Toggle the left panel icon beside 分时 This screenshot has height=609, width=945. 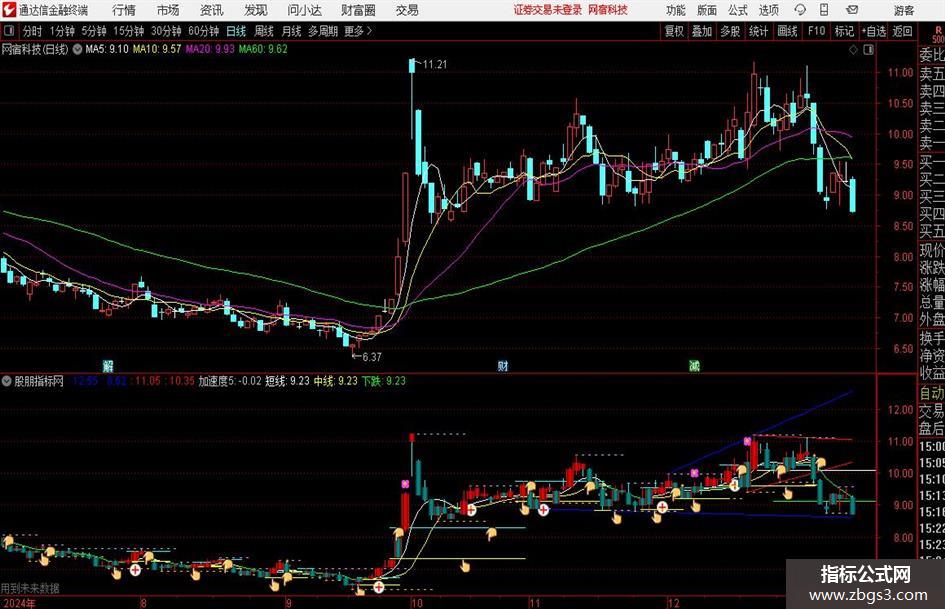[x=8, y=31]
